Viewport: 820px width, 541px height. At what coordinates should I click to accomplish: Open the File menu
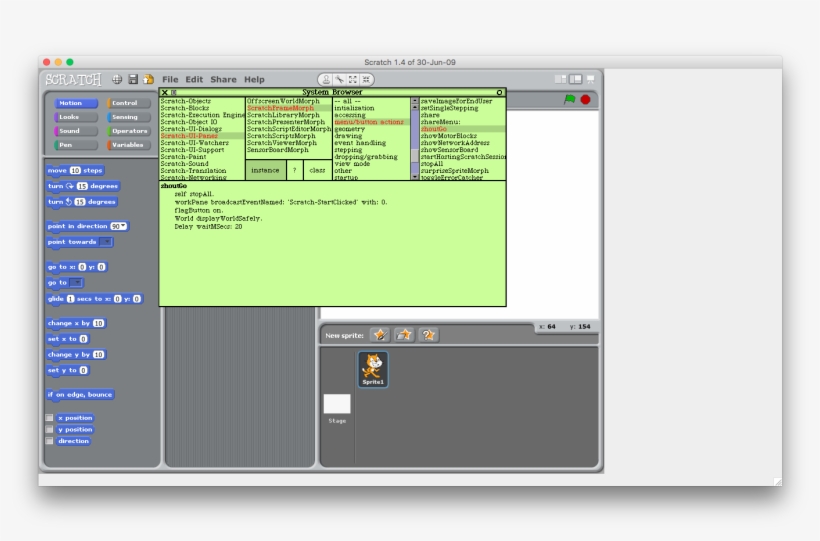pos(170,80)
